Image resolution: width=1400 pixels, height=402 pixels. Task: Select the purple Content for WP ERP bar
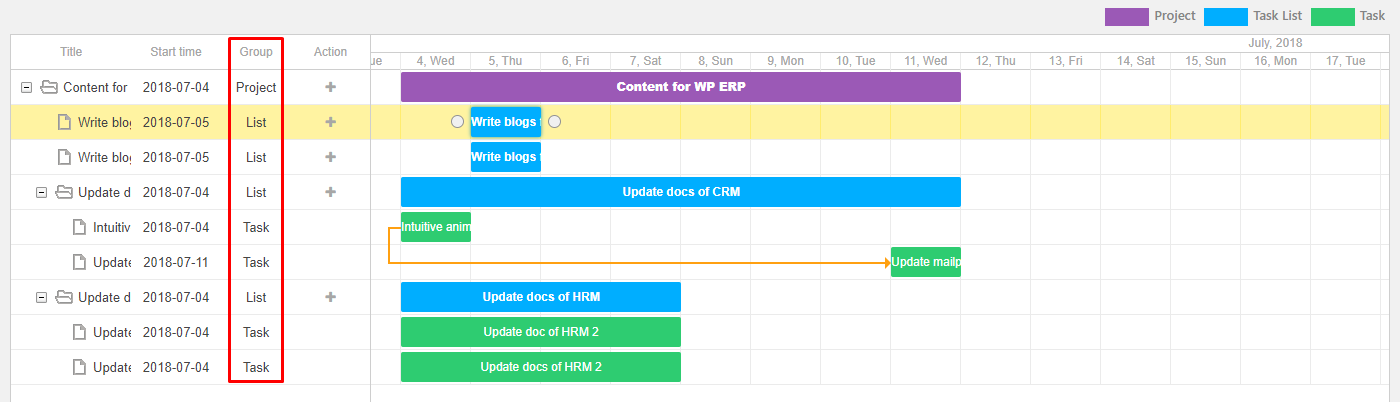click(x=681, y=87)
